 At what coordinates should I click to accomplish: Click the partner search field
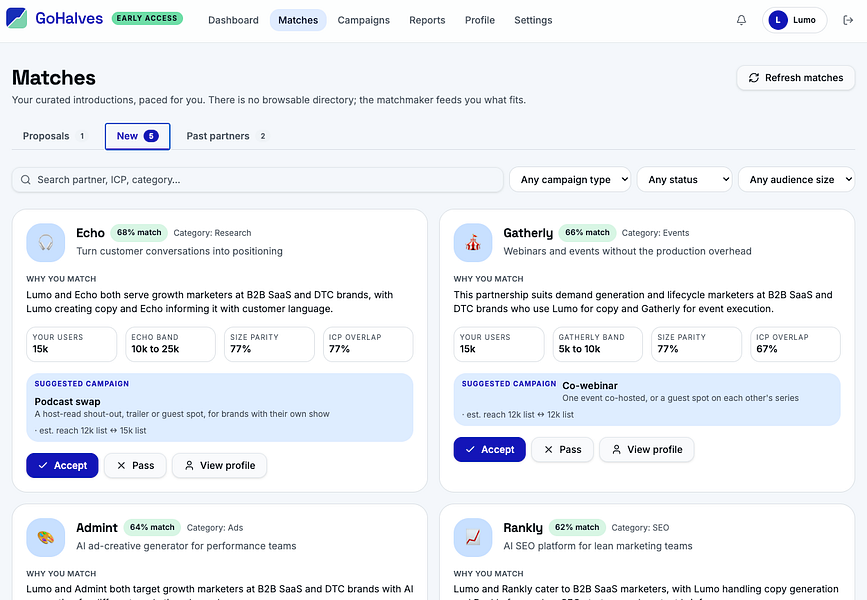(258, 180)
